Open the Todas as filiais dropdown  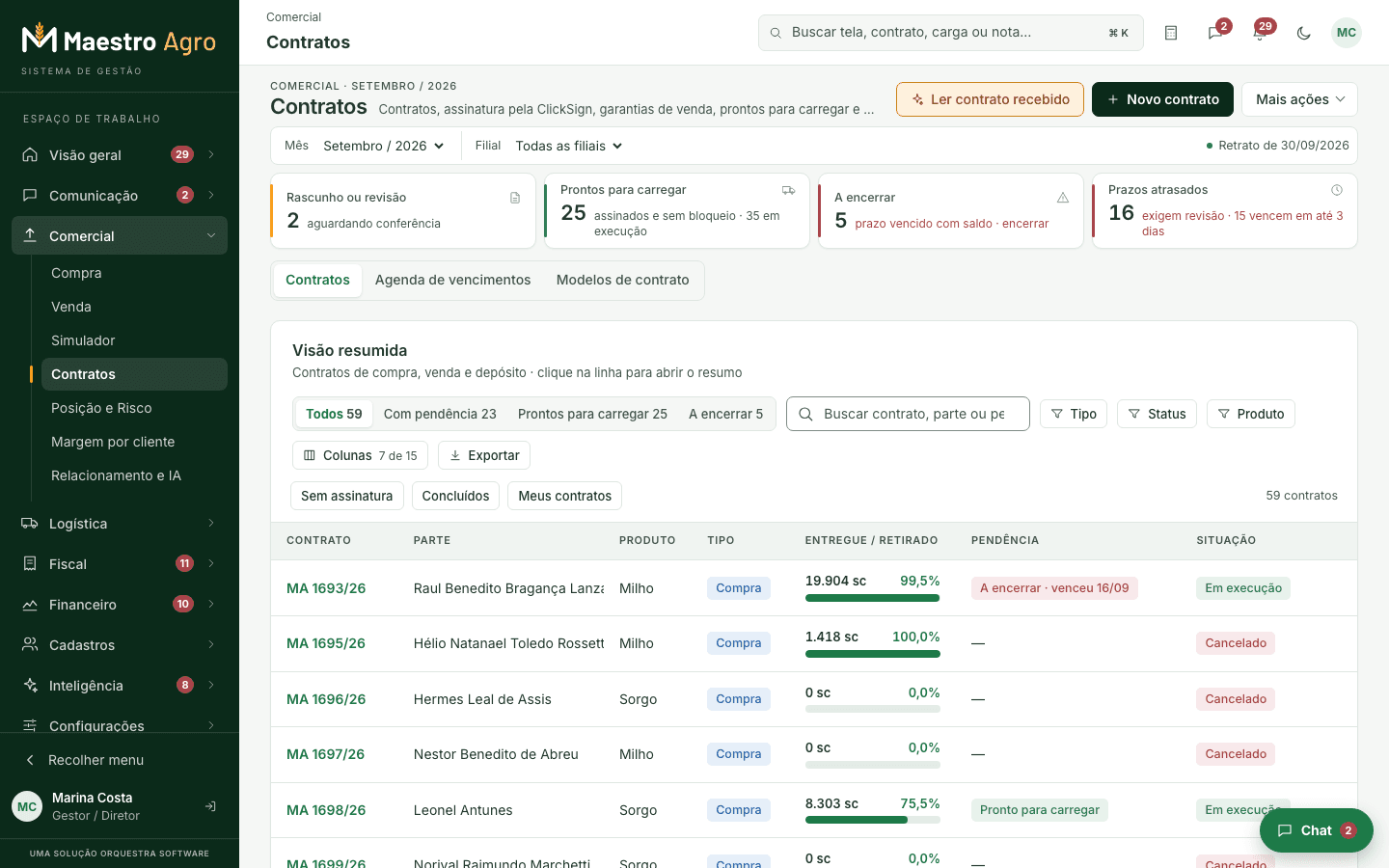(x=569, y=146)
